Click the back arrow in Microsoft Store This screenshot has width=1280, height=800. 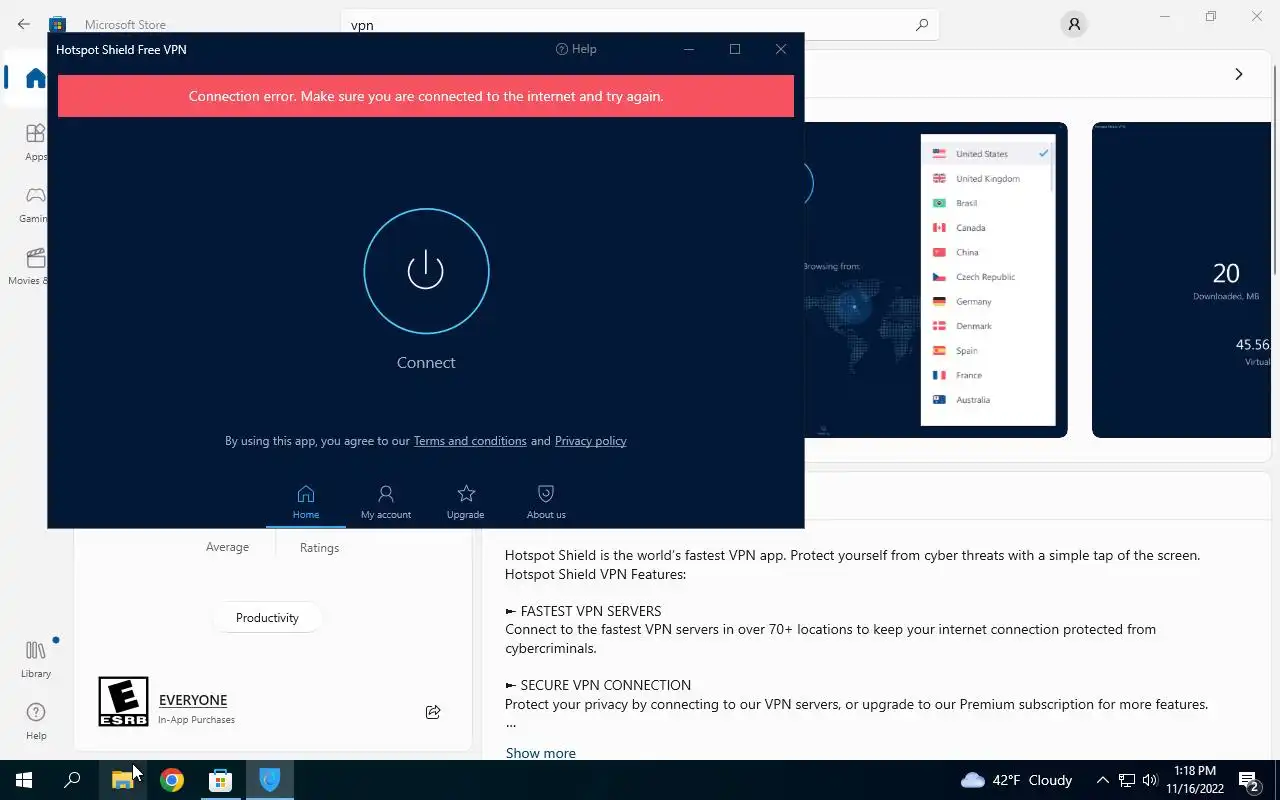pyautogui.click(x=24, y=24)
